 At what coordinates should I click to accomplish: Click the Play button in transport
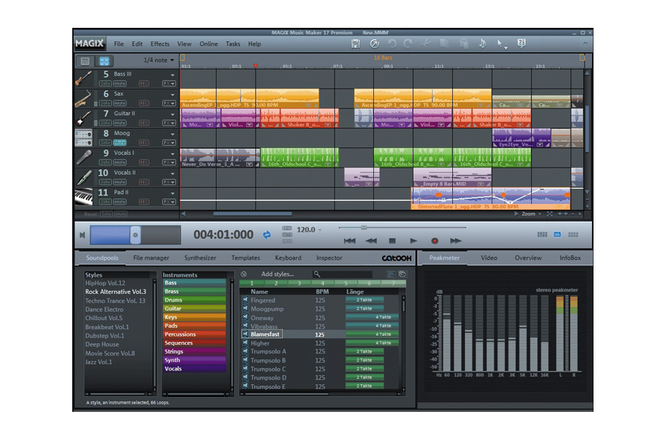[414, 241]
